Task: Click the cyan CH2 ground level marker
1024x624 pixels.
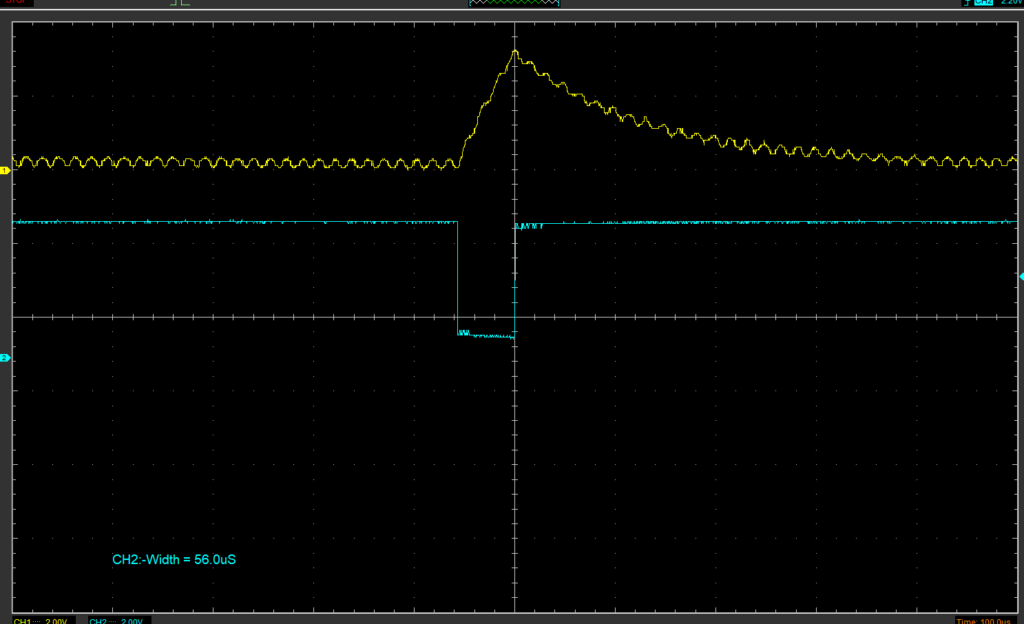Action: [x=5, y=357]
